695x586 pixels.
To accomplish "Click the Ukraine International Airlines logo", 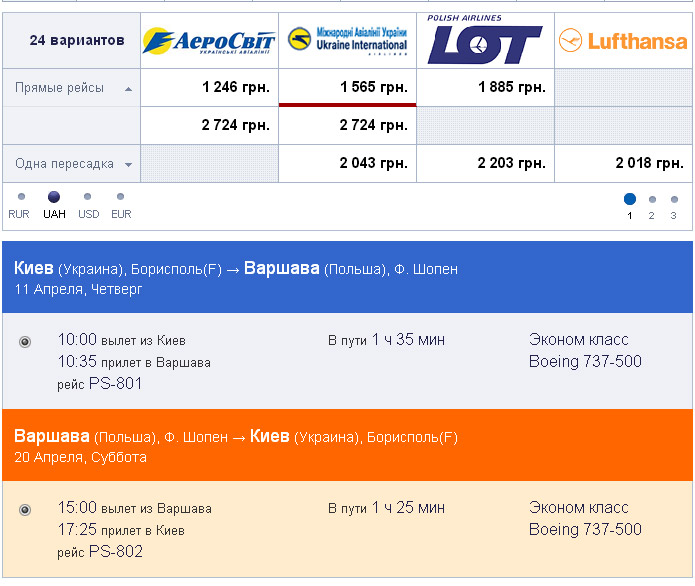I will [347, 41].
